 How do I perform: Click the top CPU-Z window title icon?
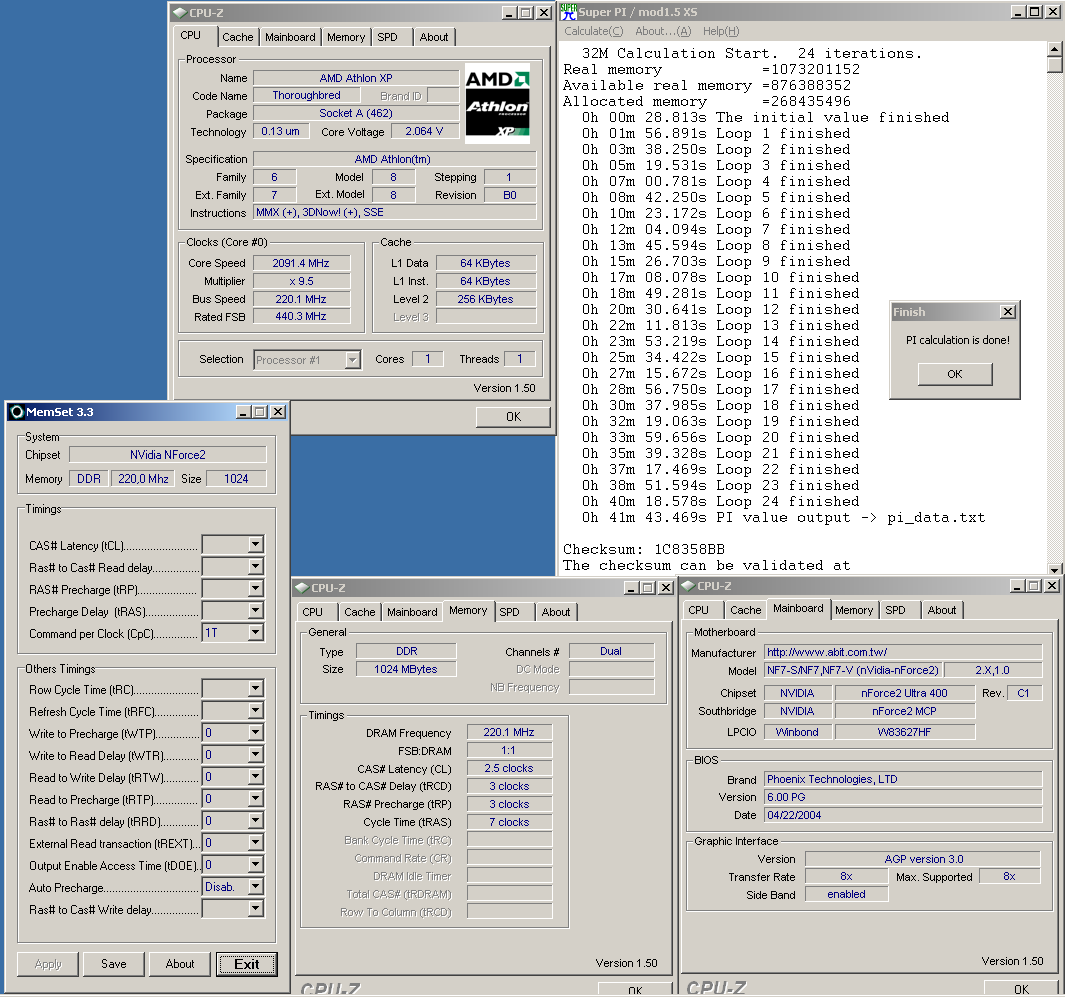(179, 12)
